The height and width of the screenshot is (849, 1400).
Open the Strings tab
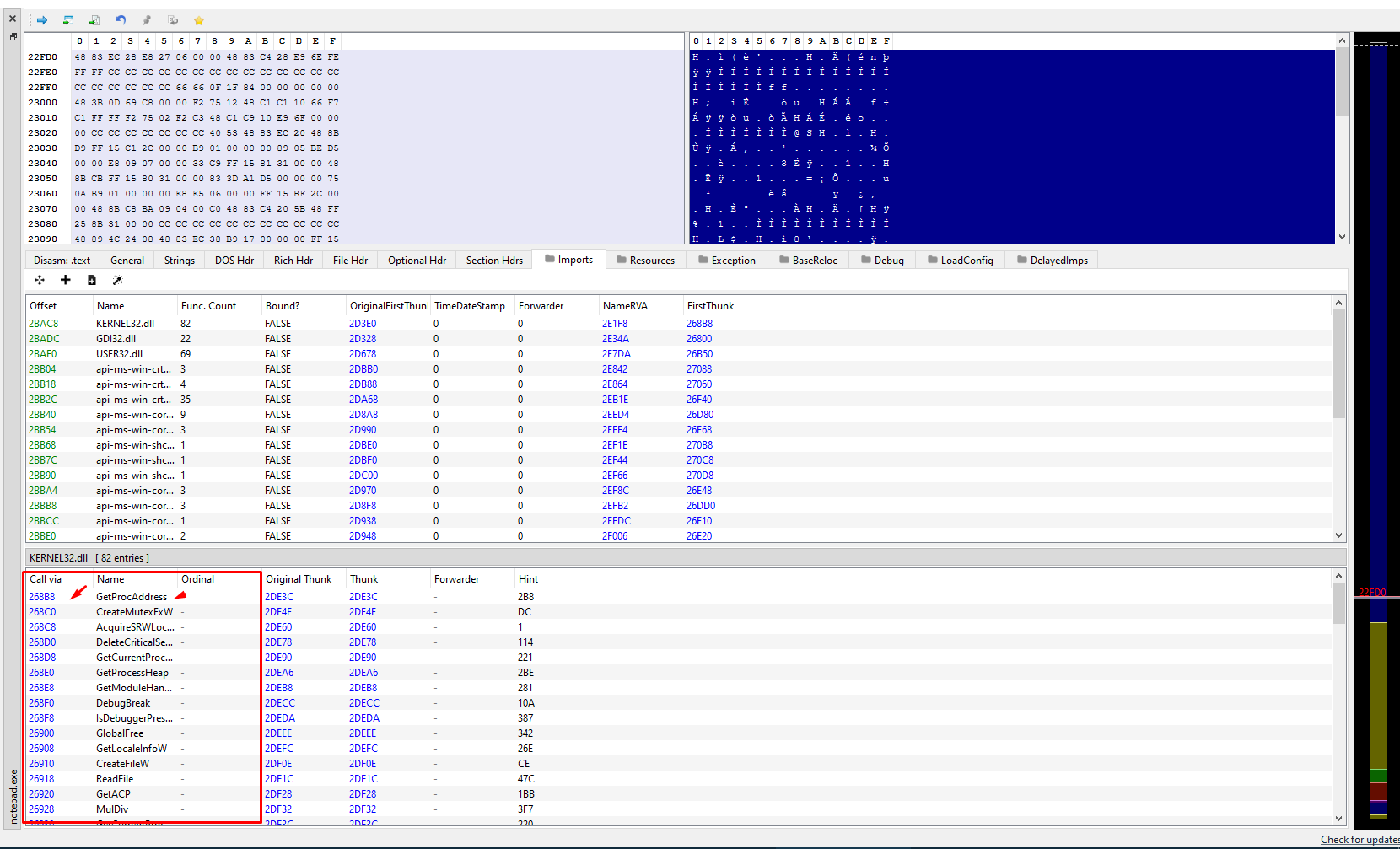tap(180, 261)
